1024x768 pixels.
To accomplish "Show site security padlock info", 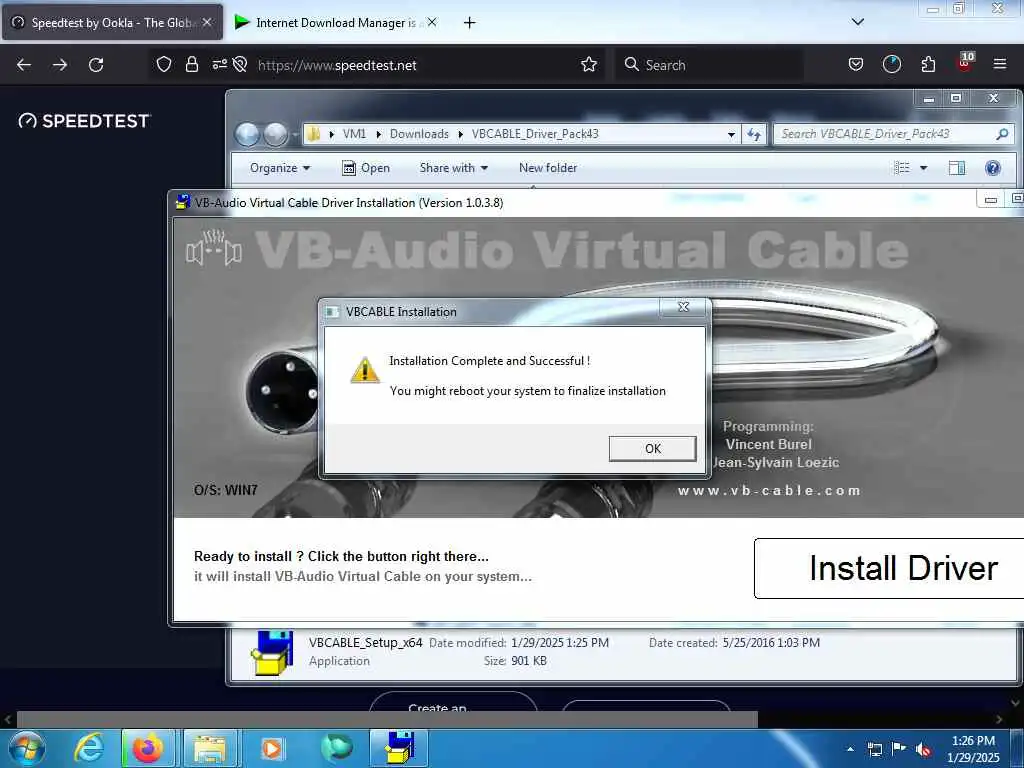I will click(191, 65).
